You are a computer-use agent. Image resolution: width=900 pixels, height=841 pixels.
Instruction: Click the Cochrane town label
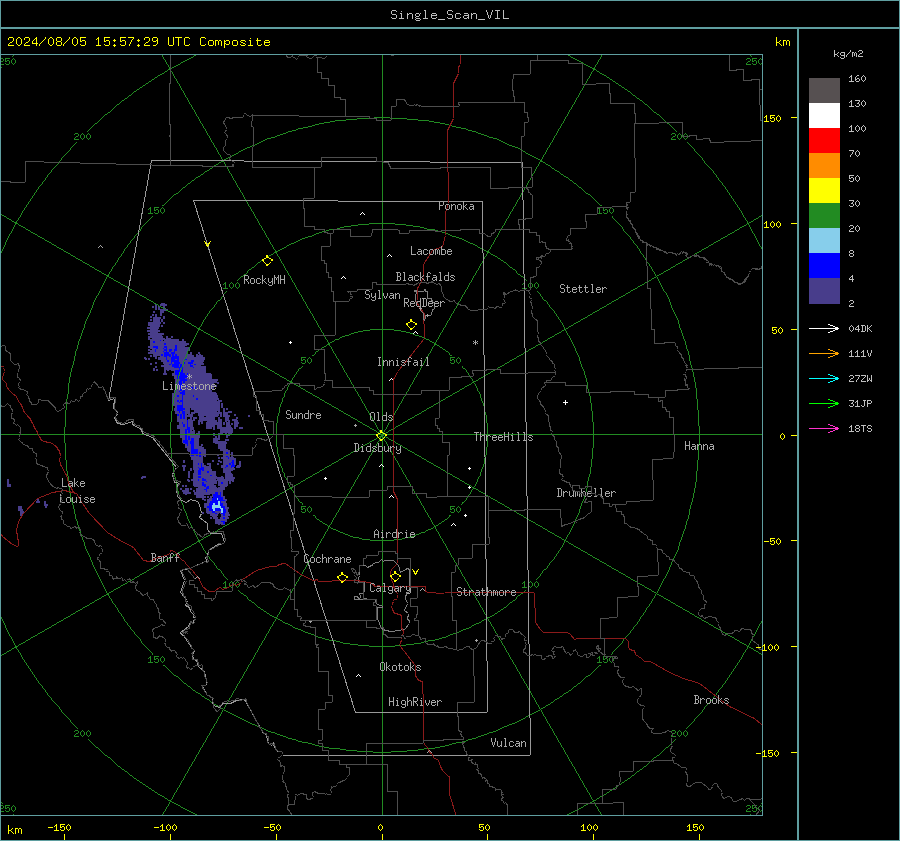coord(327,559)
